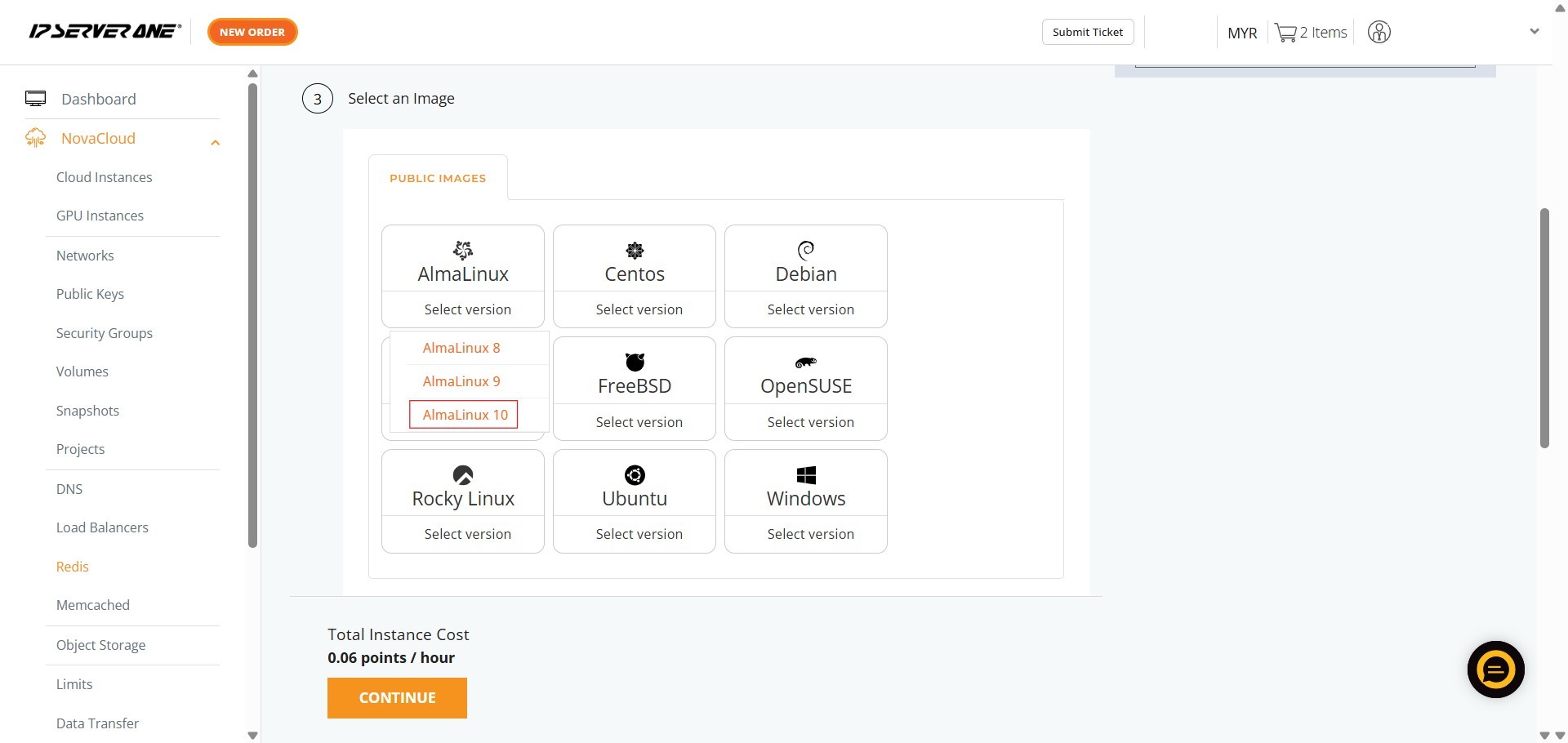Open the user profile icon

[x=1379, y=33]
